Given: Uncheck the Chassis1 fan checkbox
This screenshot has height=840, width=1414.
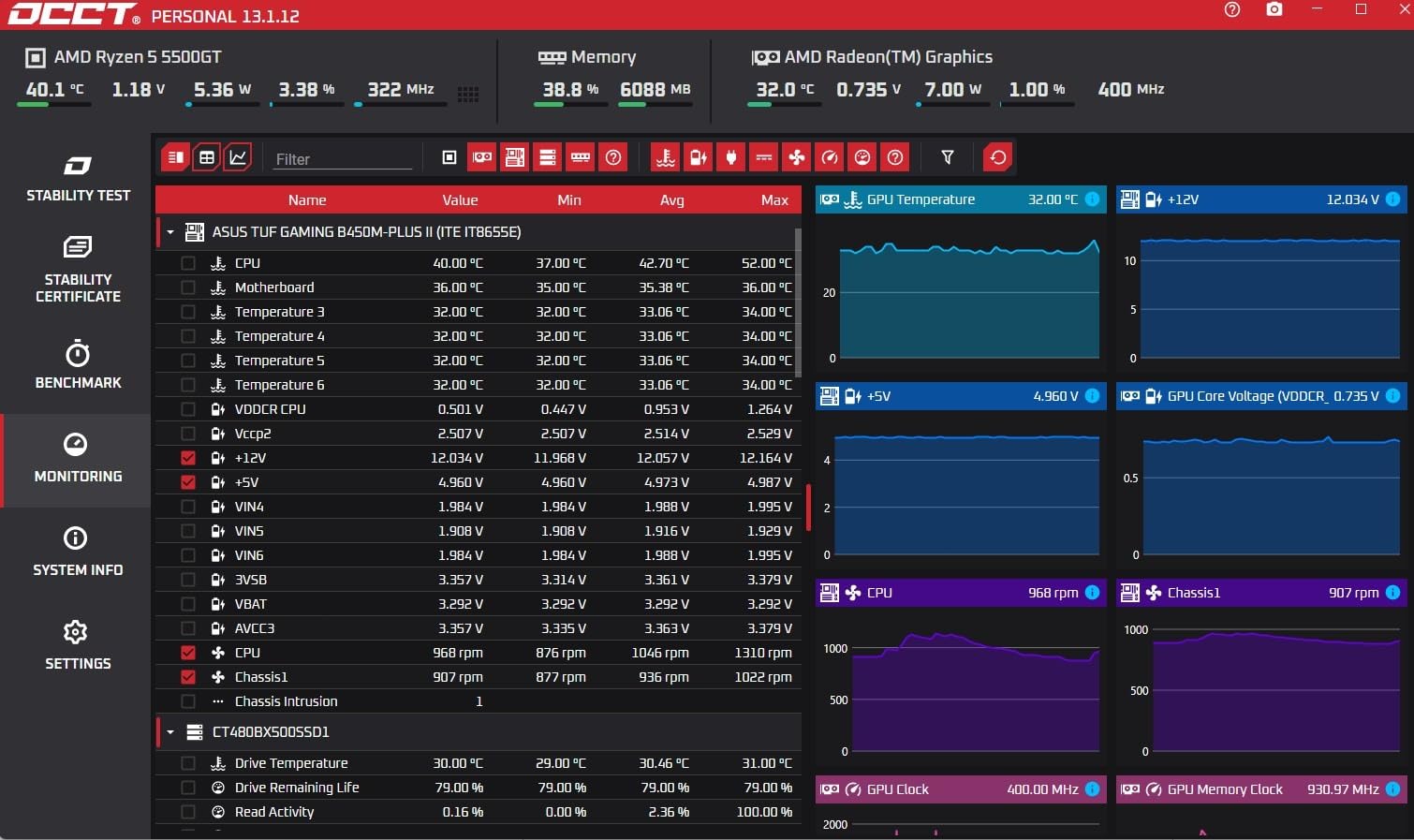Looking at the screenshot, I should click(x=188, y=677).
